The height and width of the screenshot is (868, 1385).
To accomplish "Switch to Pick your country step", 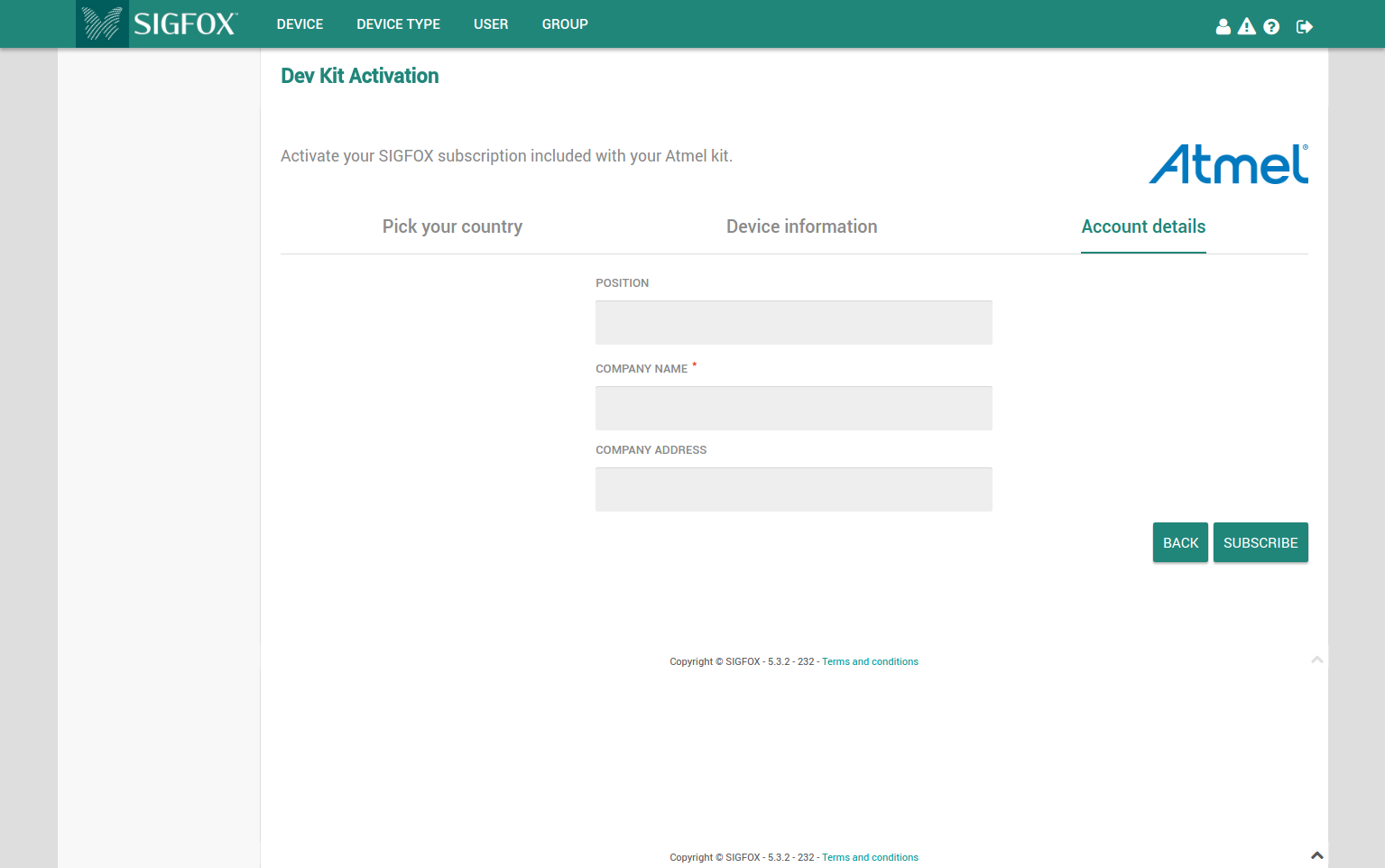I will tap(452, 226).
